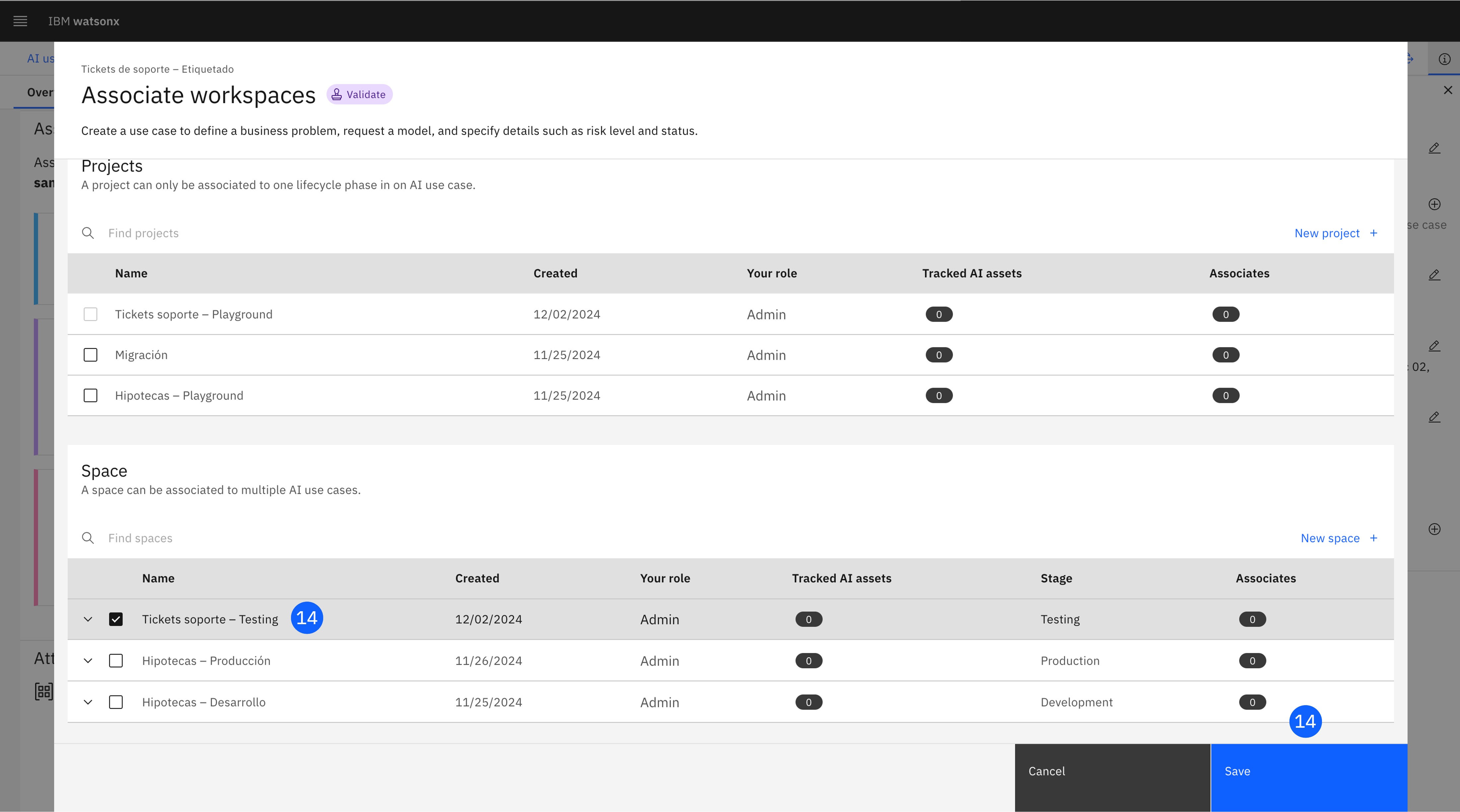1460x812 pixels.
Task: Open the hamburger navigation menu
Action: click(20, 21)
